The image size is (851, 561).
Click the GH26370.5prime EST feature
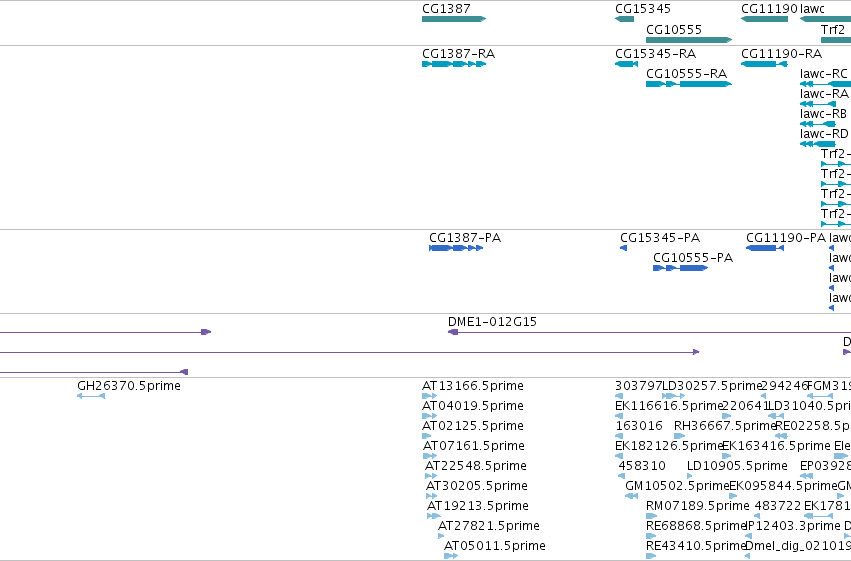91,396
